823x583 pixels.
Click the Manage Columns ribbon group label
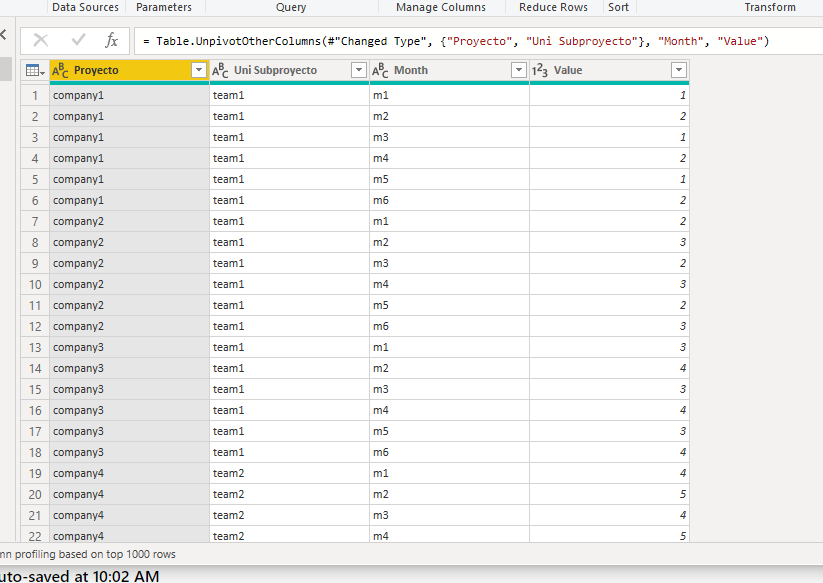pos(441,7)
